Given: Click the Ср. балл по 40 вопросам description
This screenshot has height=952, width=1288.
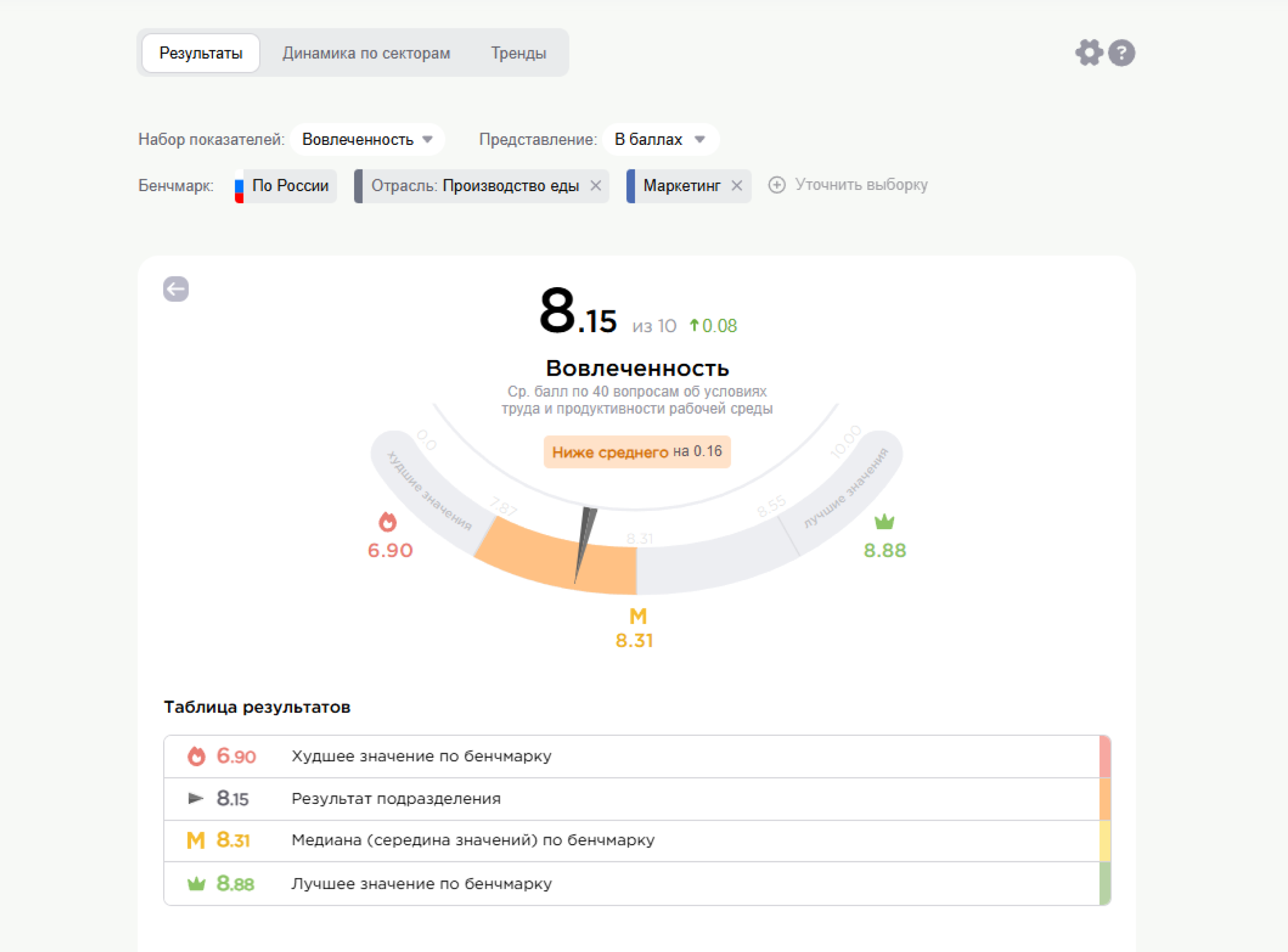Looking at the screenshot, I should pos(637,400).
